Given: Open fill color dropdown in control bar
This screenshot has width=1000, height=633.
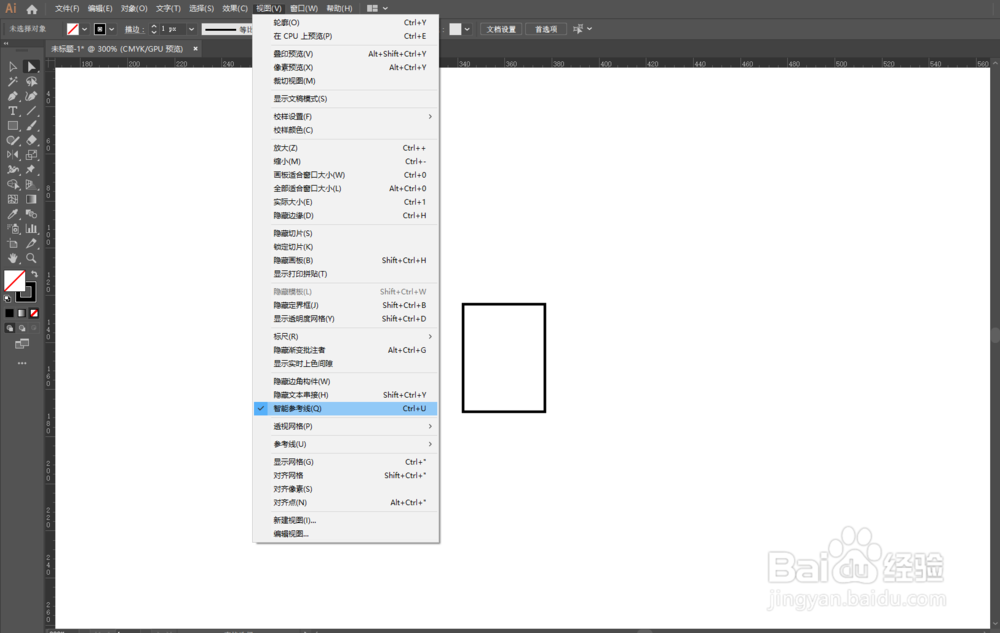Looking at the screenshot, I should tap(84, 29).
